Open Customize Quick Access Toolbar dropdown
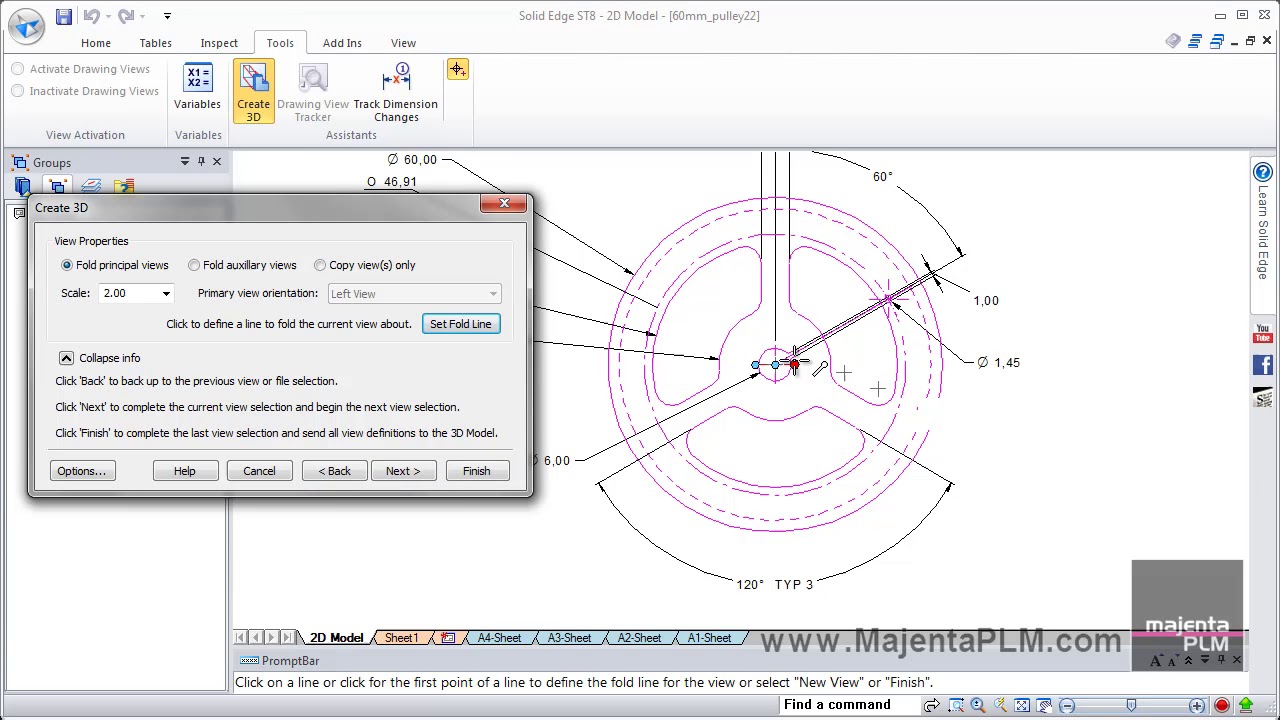The height and width of the screenshot is (720, 1280). 167,16
